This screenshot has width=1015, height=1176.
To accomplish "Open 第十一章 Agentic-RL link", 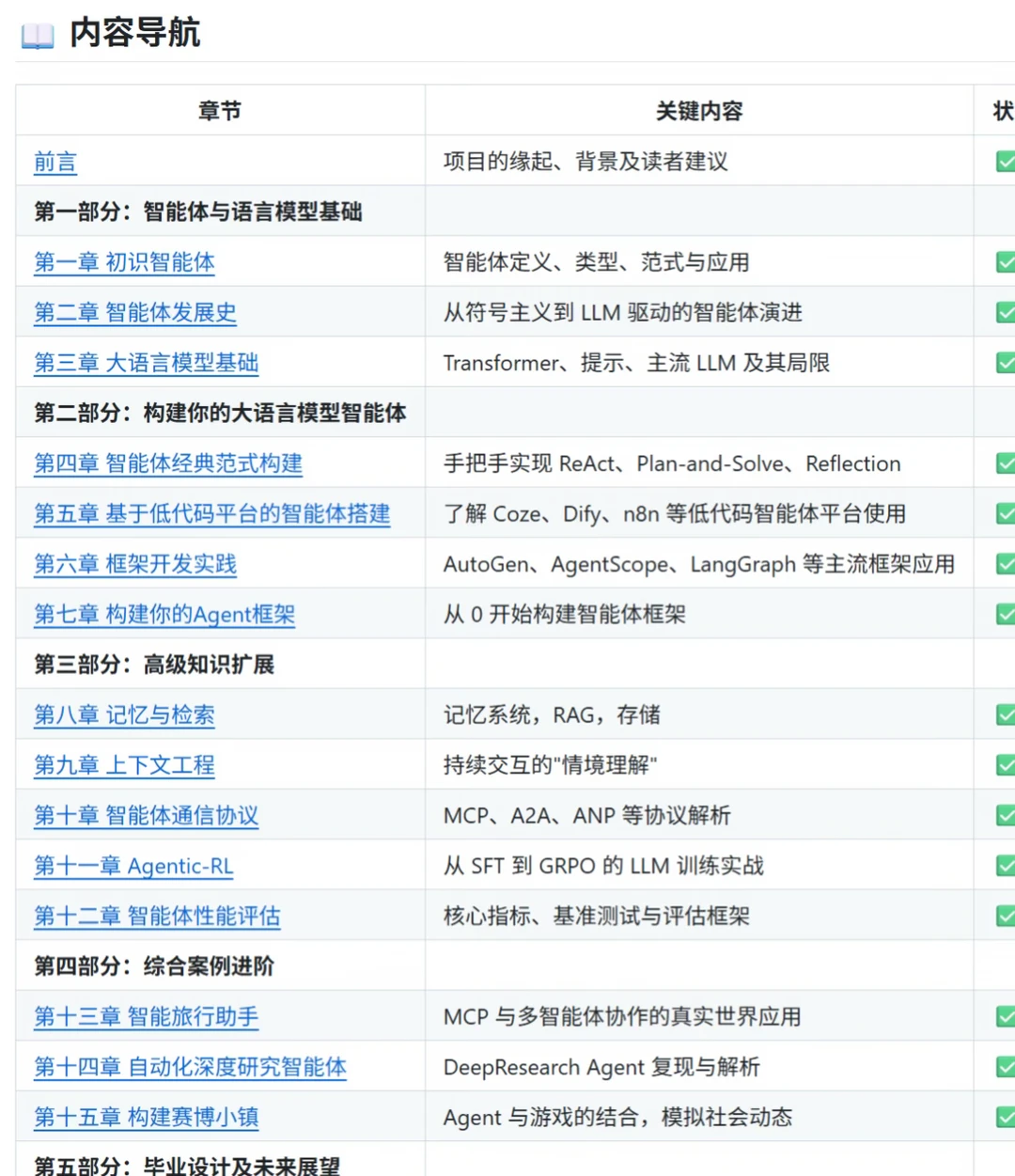I will [x=133, y=866].
